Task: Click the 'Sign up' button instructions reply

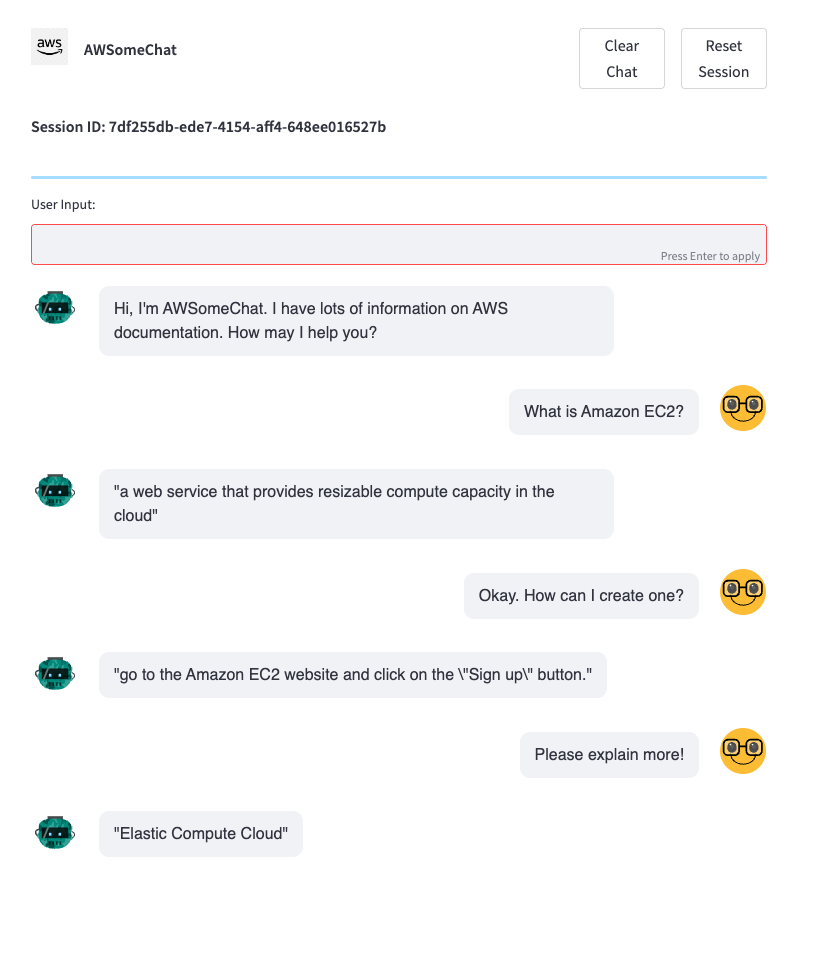Action: pos(353,675)
